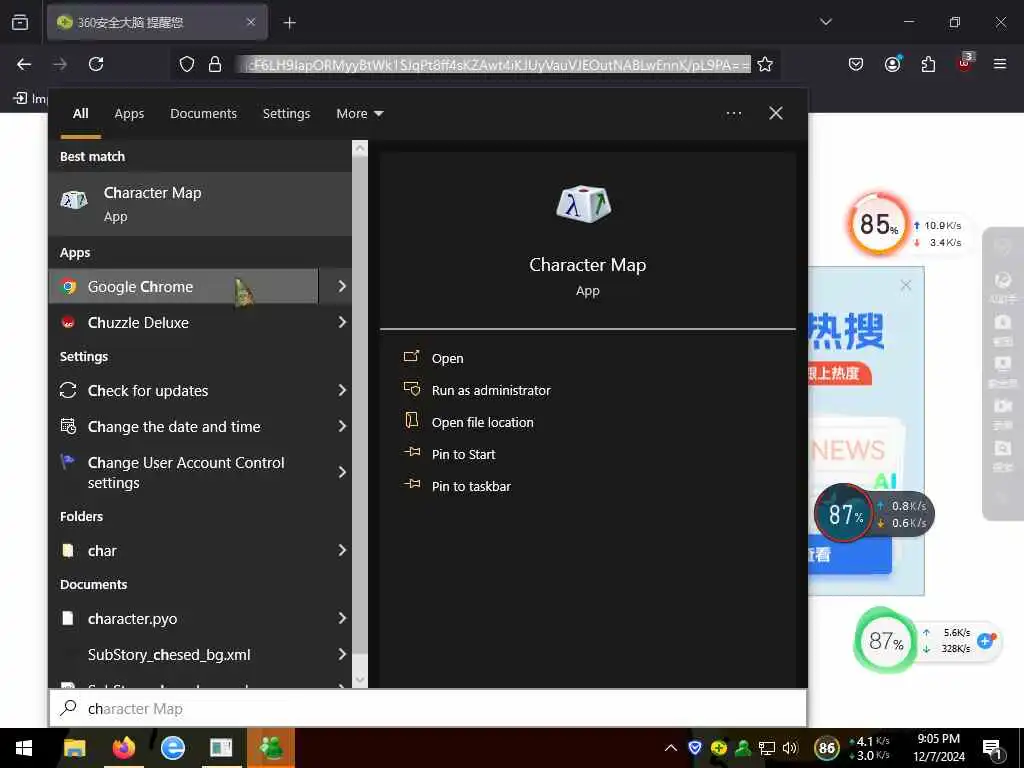Click the site padlock icon
Viewport: 1024px width, 768px height.
(214, 64)
